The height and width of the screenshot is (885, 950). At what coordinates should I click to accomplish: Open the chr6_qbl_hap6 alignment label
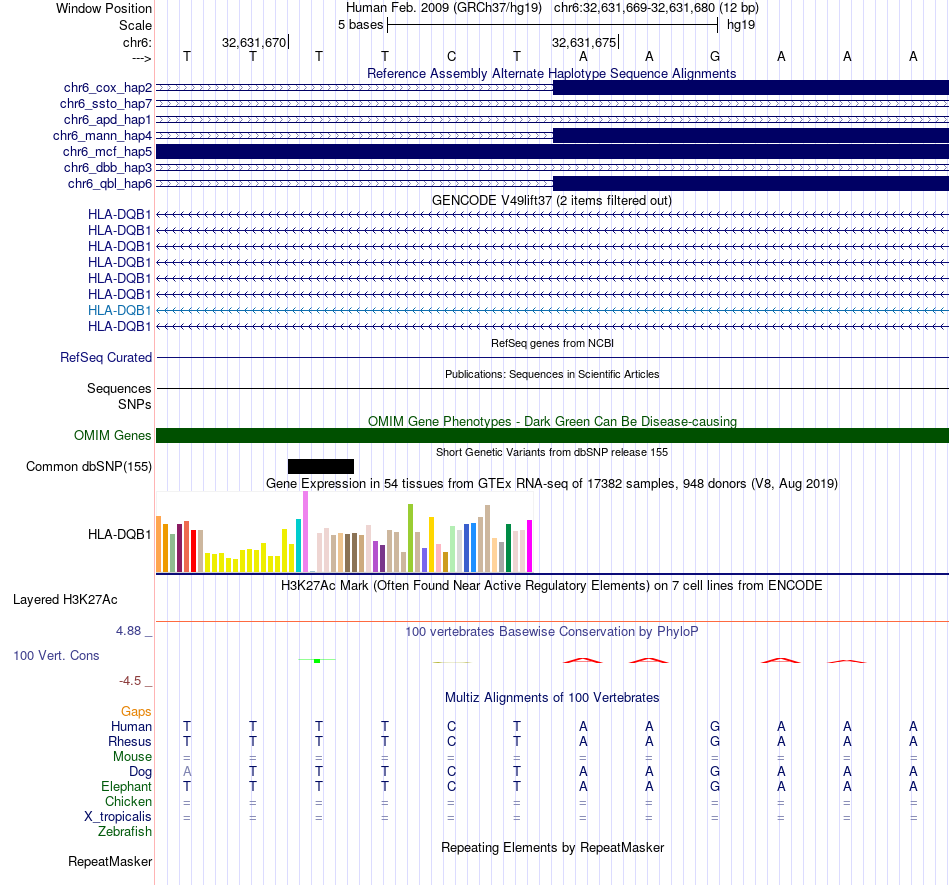click(110, 184)
